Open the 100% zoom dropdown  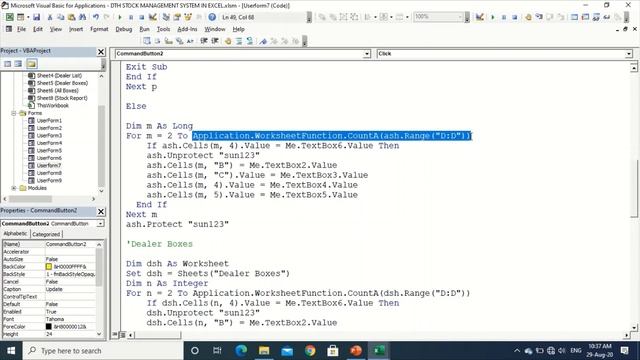pos(460,17)
